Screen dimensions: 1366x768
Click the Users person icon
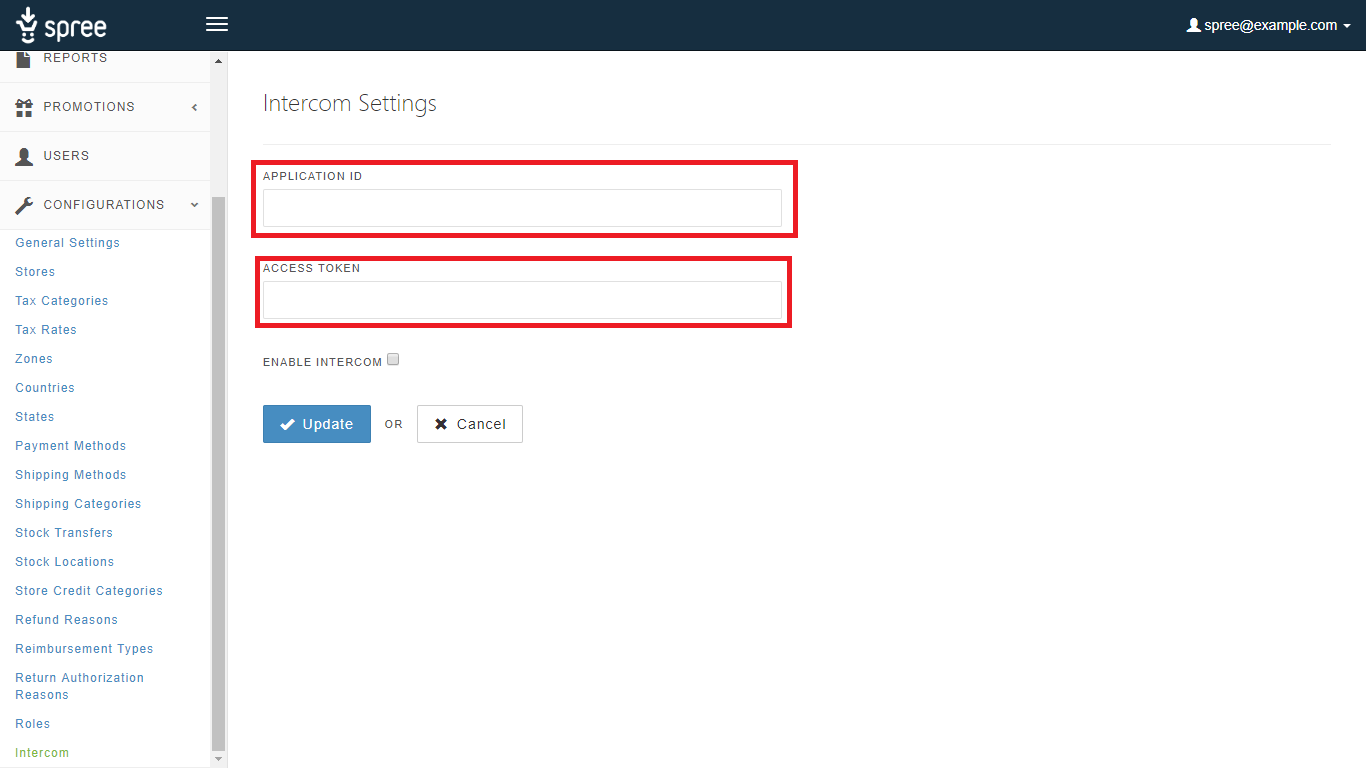(24, 156)
